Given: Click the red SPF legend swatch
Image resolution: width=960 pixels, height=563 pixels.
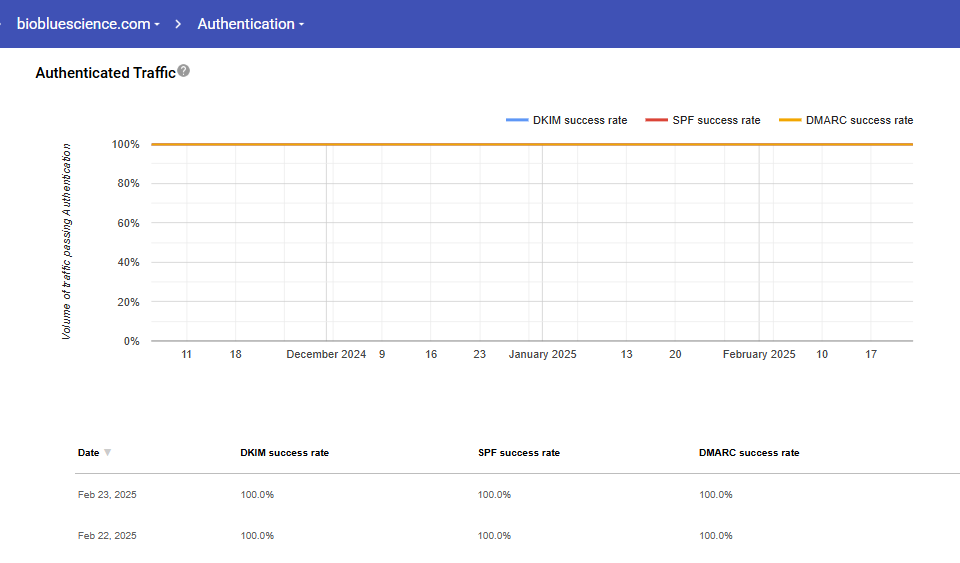Looking at the screenshot, I should click(x=656, y=120).
